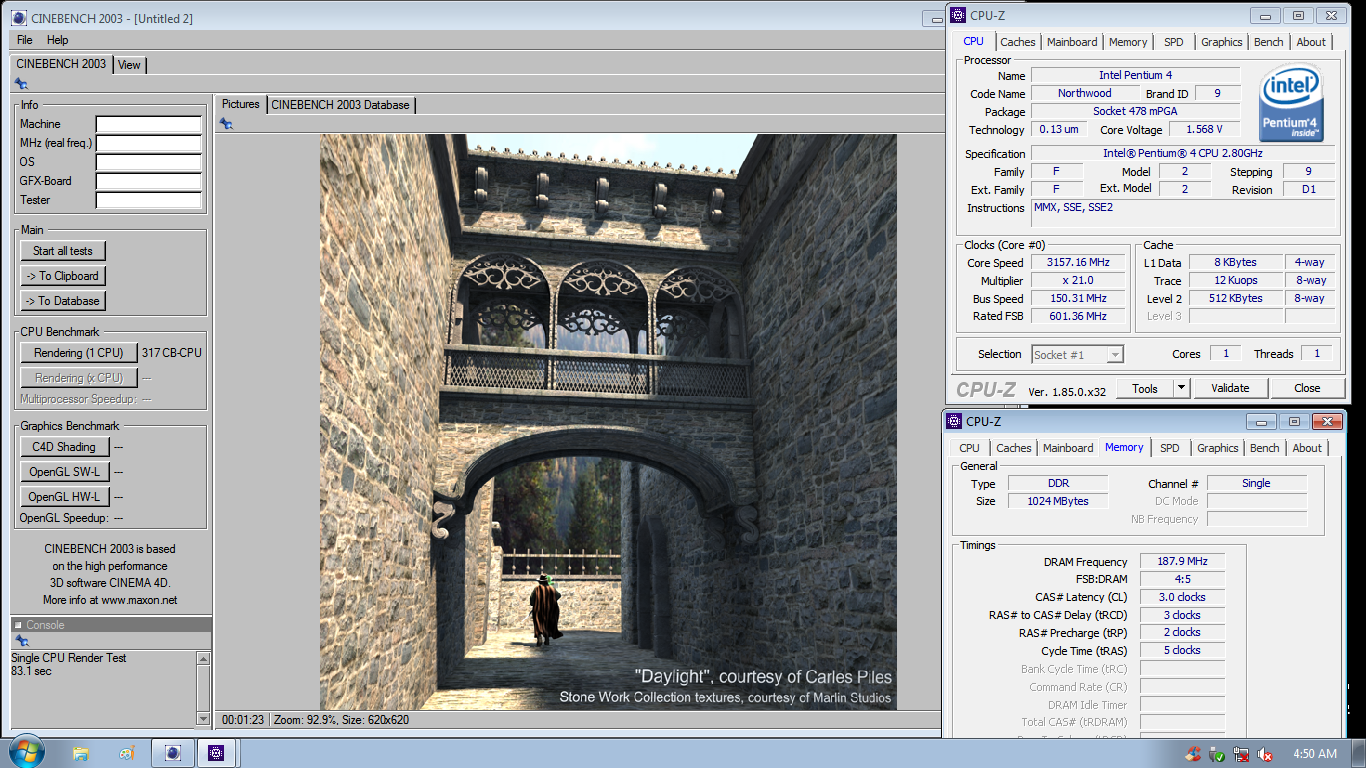Click the red first tray icon

(x=1193, y=754)
